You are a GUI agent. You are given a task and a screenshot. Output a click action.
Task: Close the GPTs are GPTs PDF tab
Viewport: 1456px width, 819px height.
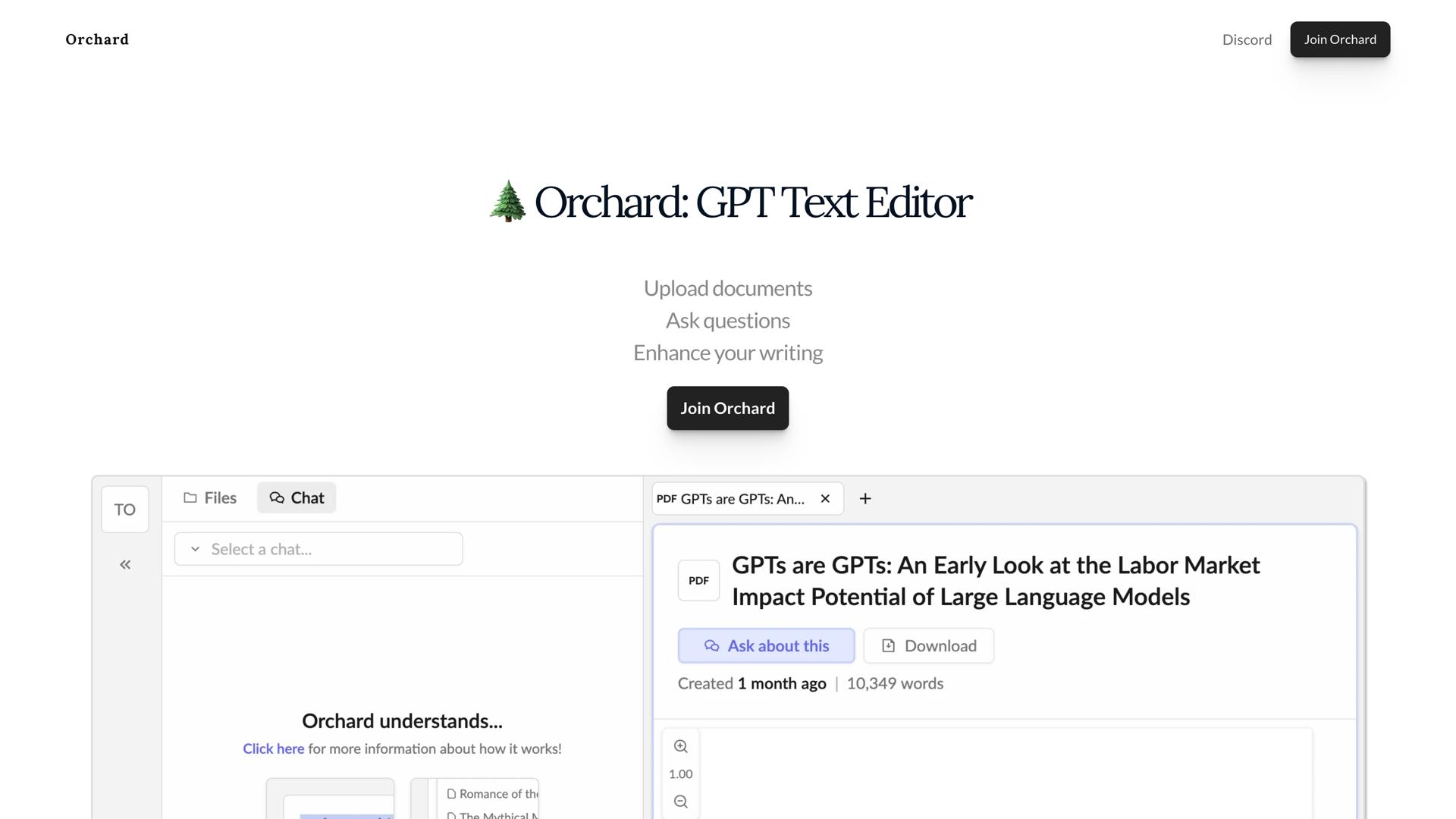tap(825, 498)
